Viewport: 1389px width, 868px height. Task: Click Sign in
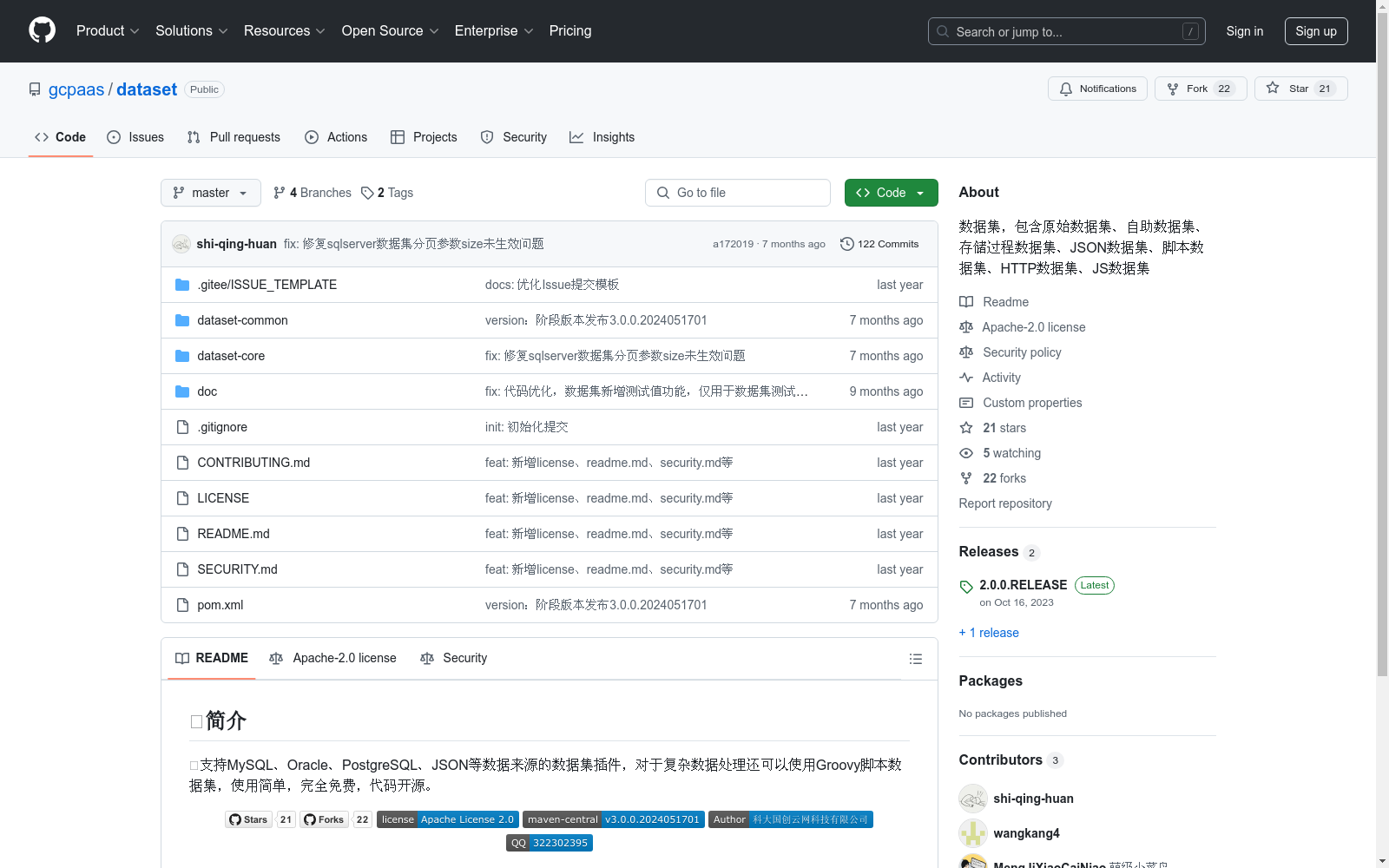pyautogui.click(x=1245, y=31)
